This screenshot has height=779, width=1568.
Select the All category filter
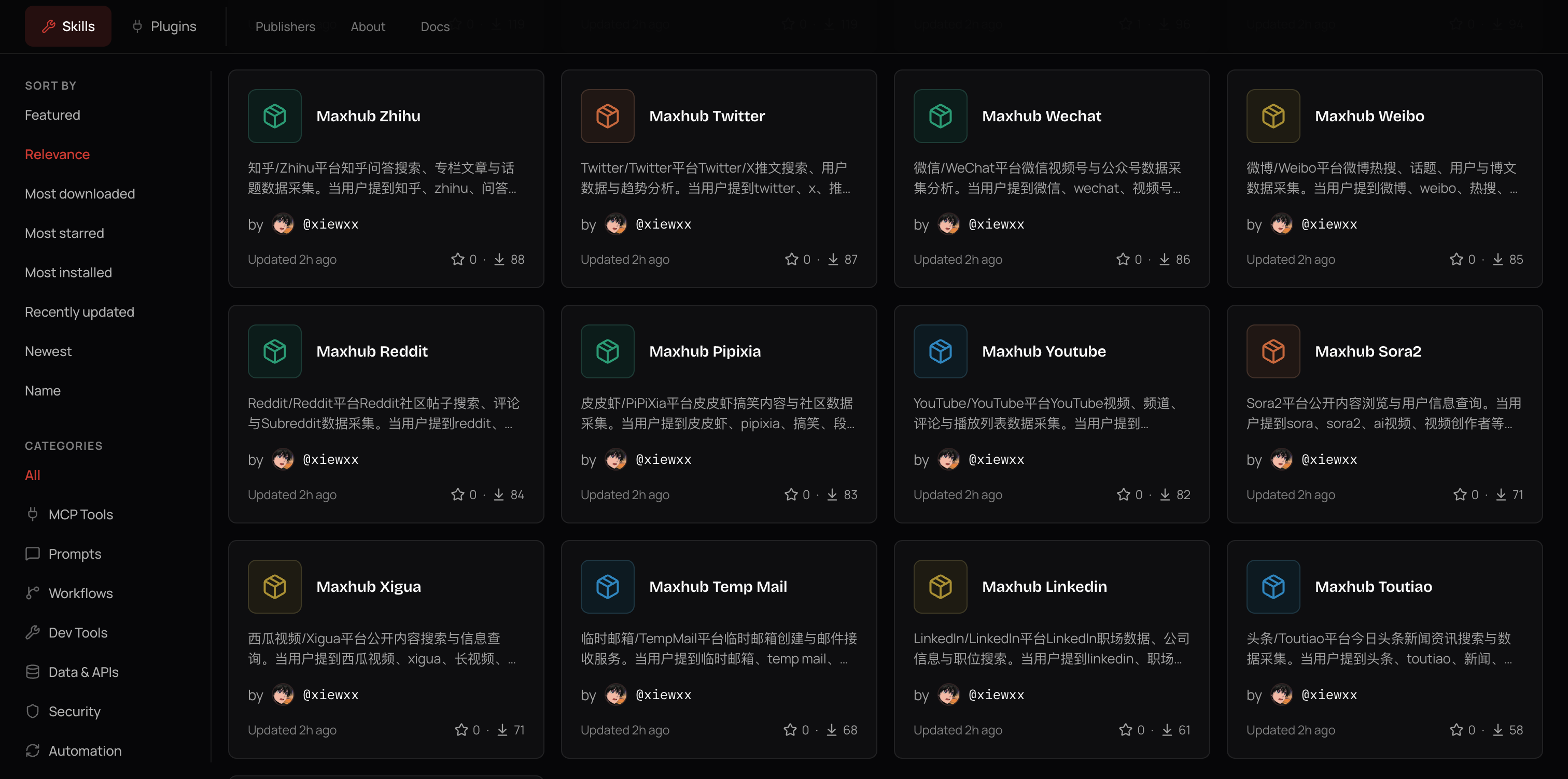(32, 475)
